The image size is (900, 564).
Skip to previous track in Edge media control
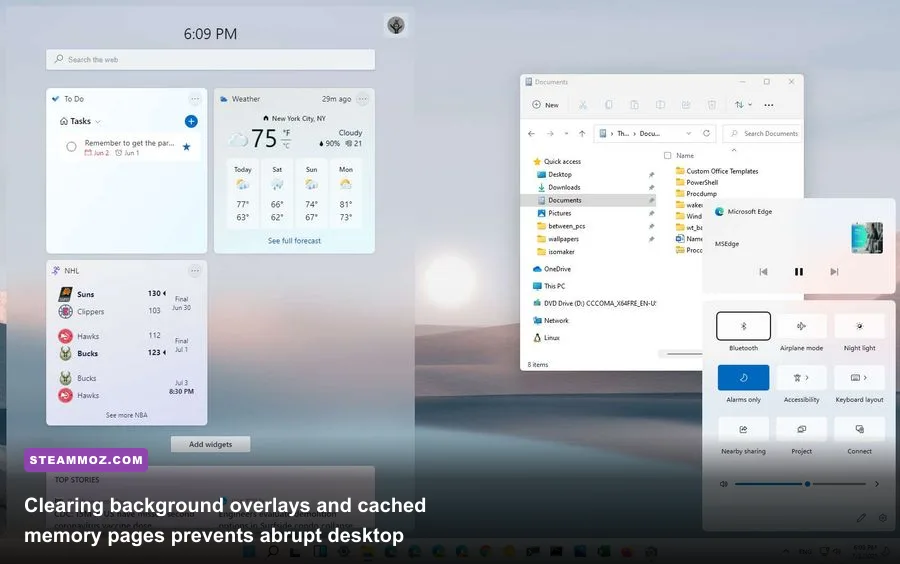click(763, 271)
